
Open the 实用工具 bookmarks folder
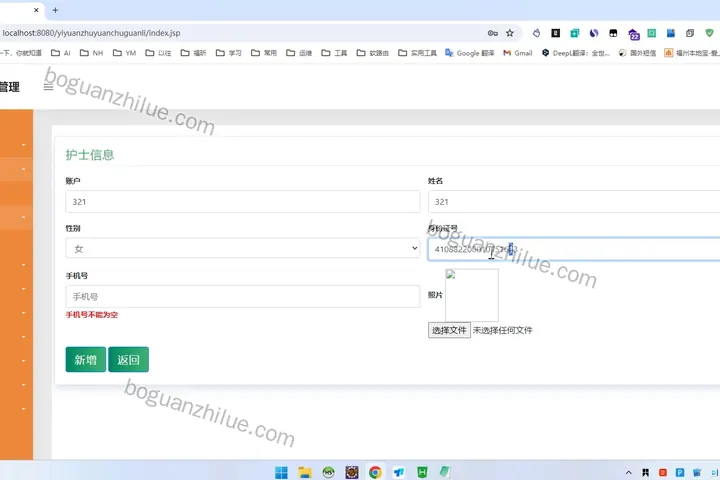click(417, 53)
